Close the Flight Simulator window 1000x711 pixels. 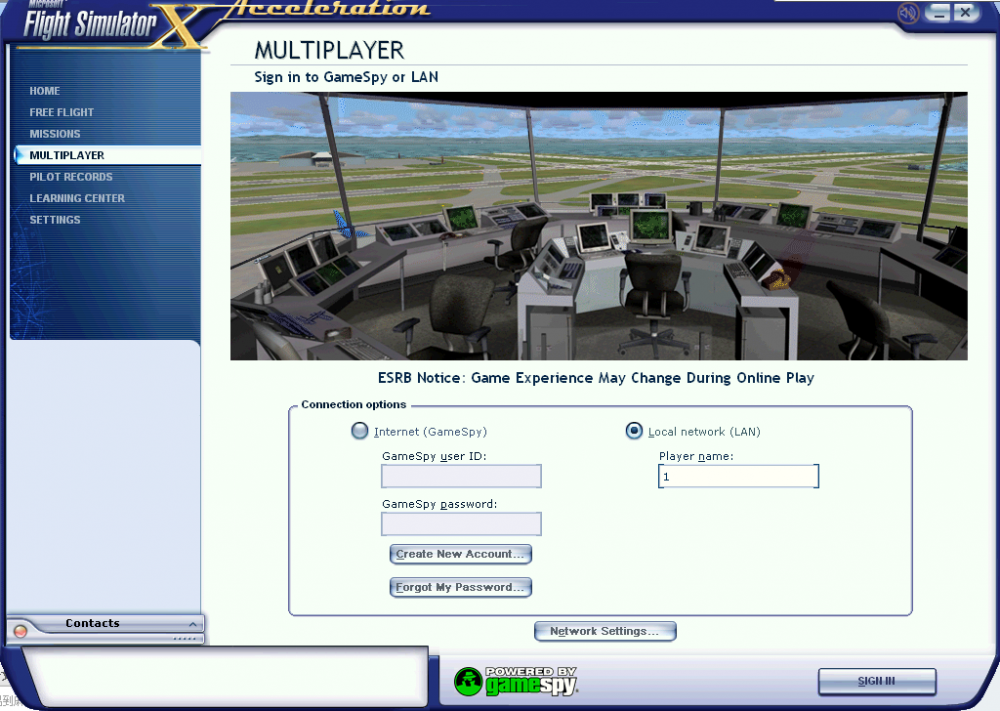point(964,13)
